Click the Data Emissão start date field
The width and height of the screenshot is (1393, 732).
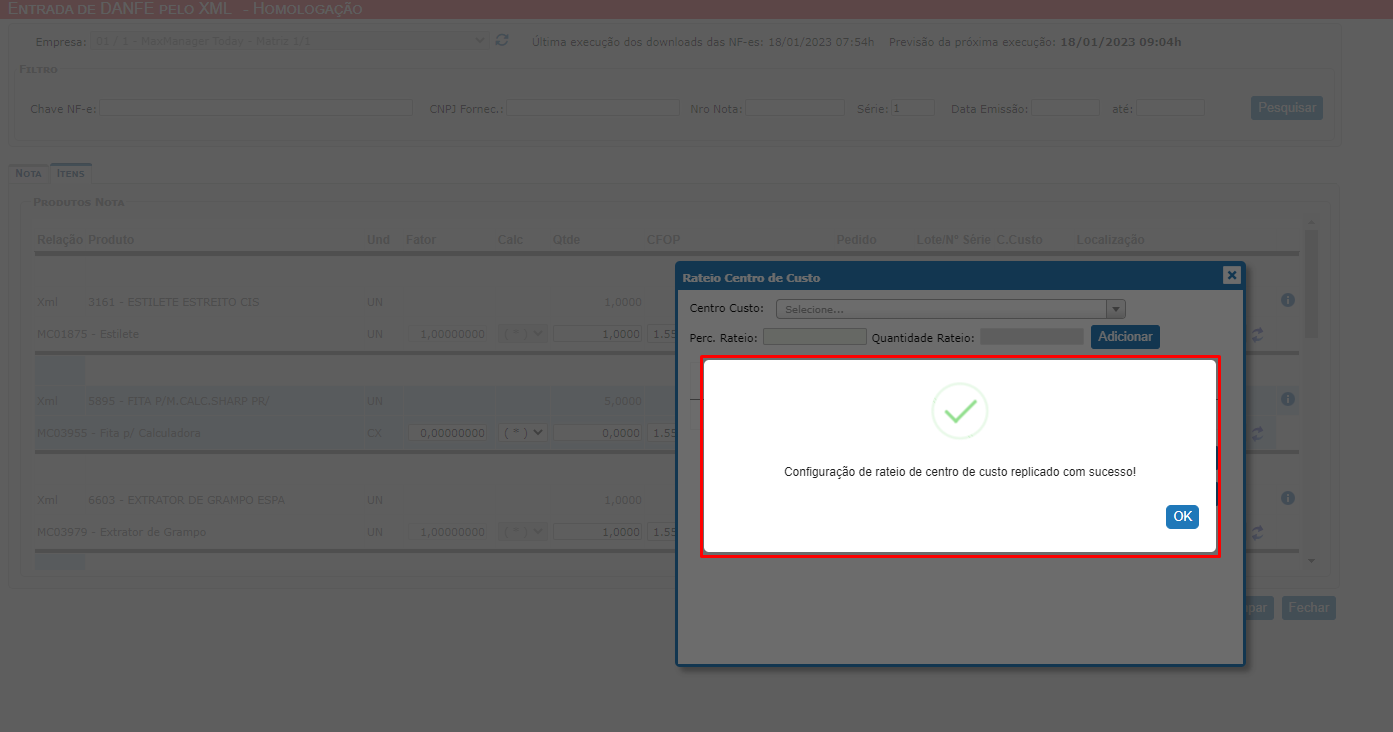(1065, 108)
